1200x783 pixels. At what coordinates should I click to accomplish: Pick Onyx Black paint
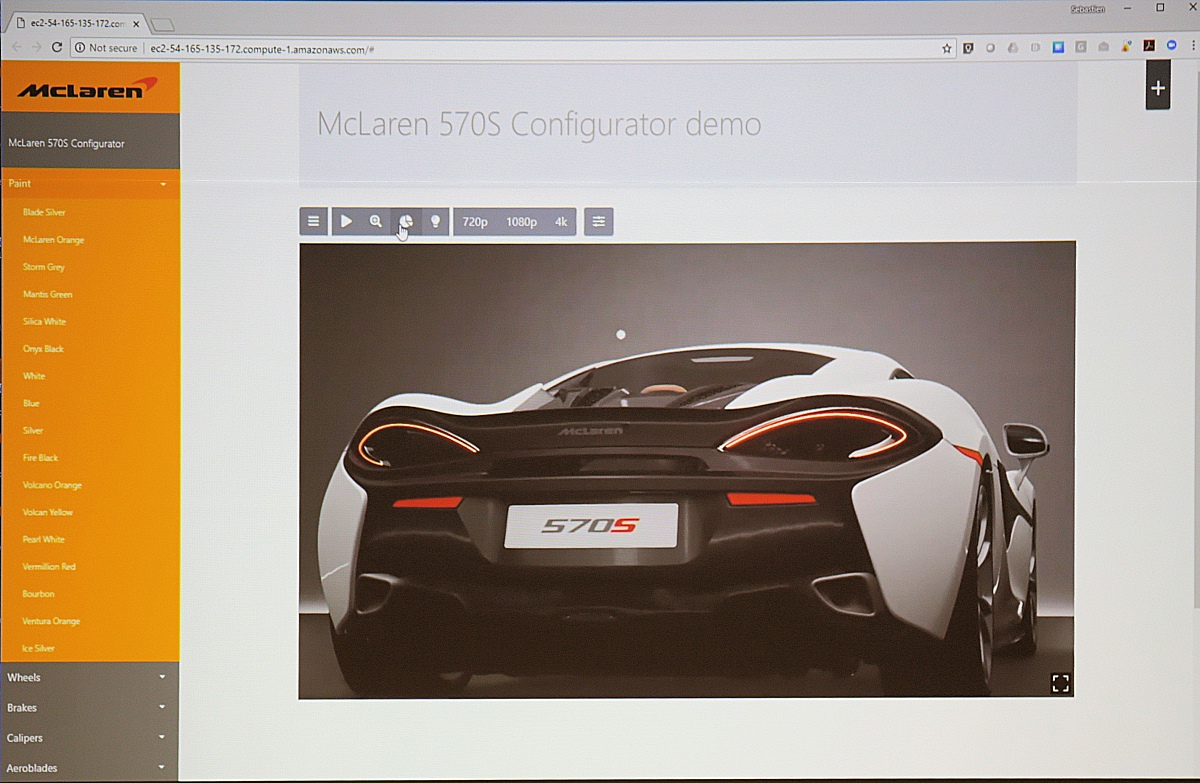coord(43,349)
